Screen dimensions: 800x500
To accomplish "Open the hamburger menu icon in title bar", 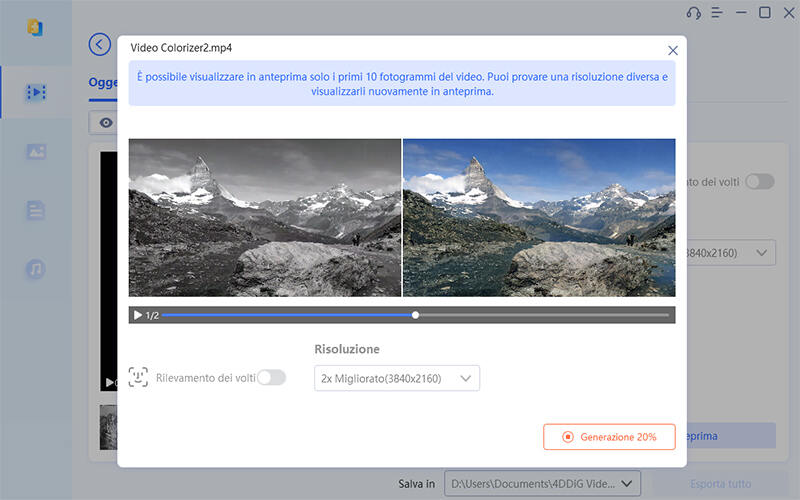I will click(717, 13).
